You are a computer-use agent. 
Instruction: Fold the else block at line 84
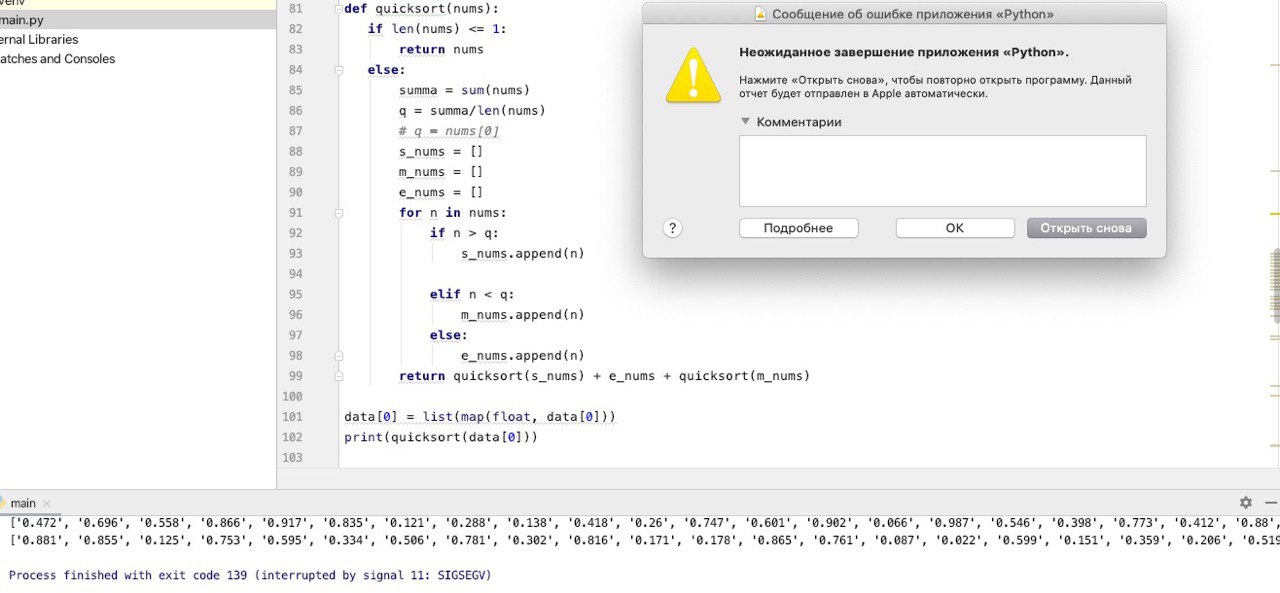339,70
